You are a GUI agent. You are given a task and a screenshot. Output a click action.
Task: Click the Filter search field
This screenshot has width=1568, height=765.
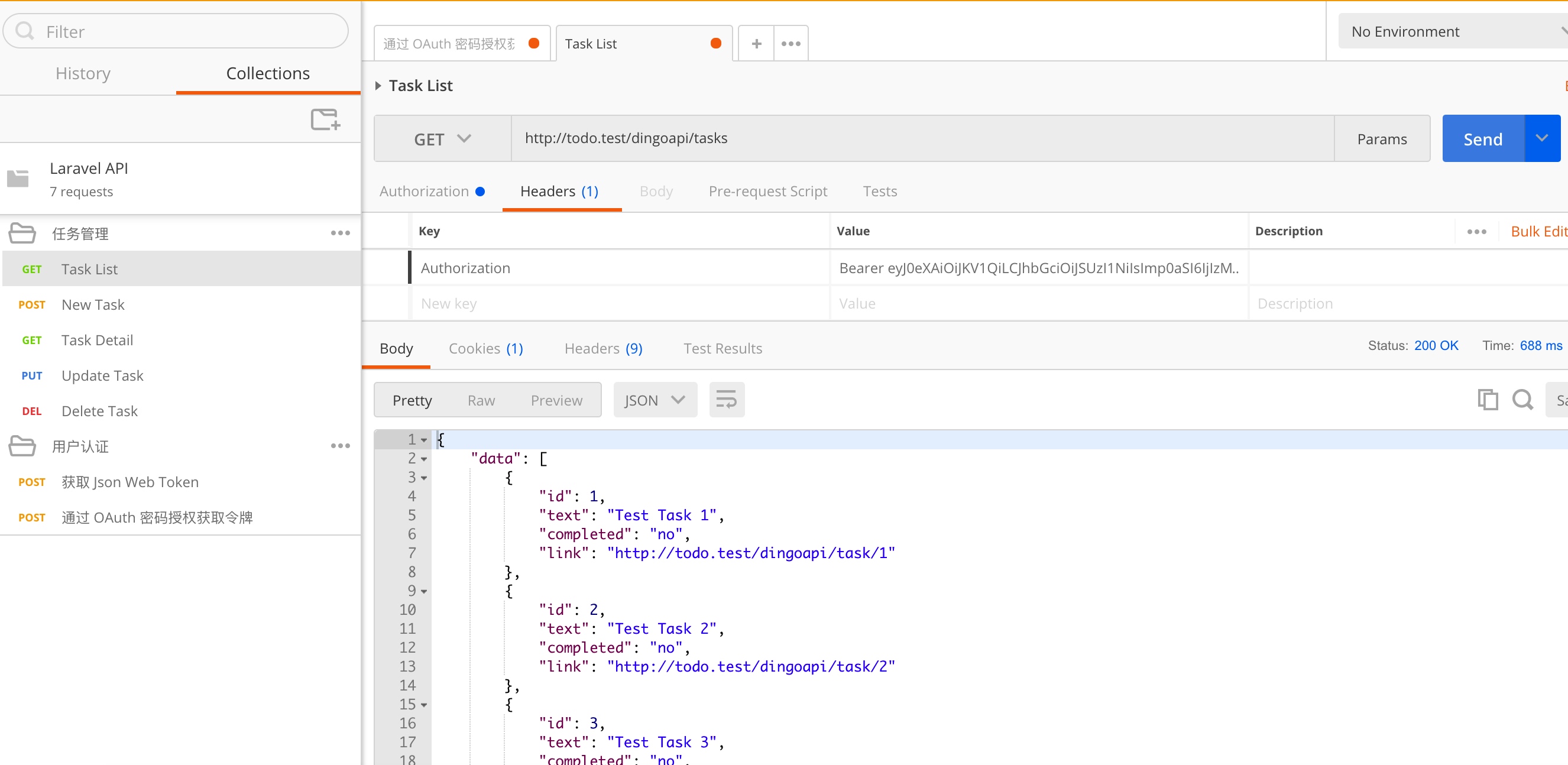click(x=176, y=31)
